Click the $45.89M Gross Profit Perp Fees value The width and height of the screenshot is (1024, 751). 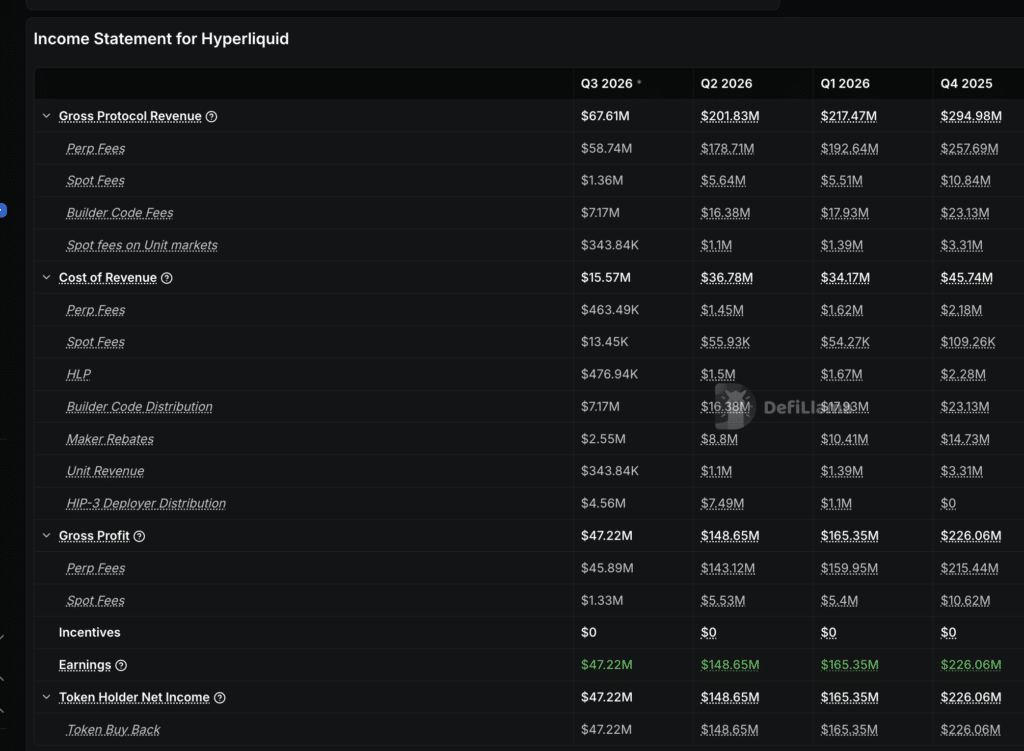tap(607, 568)
